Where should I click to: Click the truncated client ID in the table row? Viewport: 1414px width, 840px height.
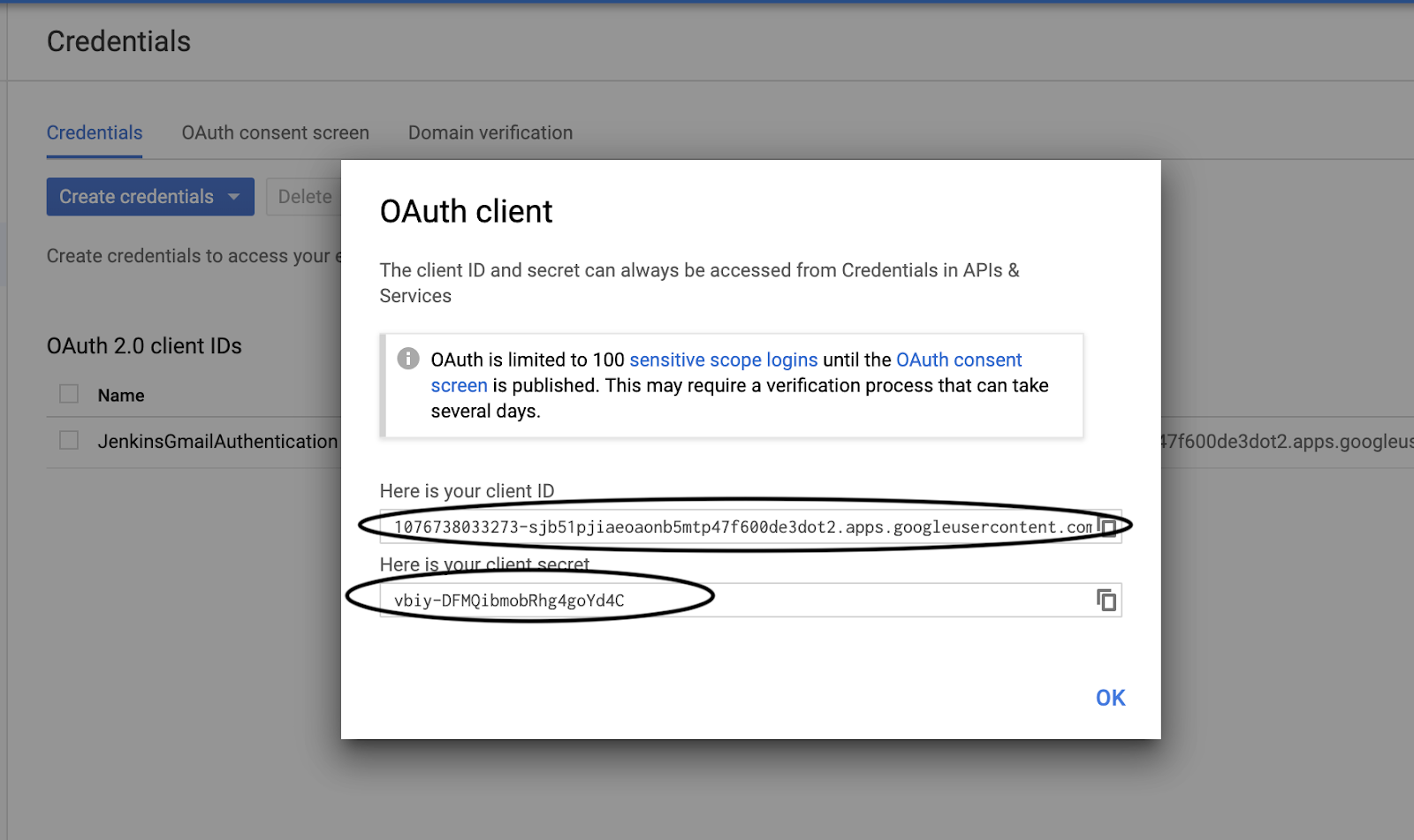click(1287, 441)
